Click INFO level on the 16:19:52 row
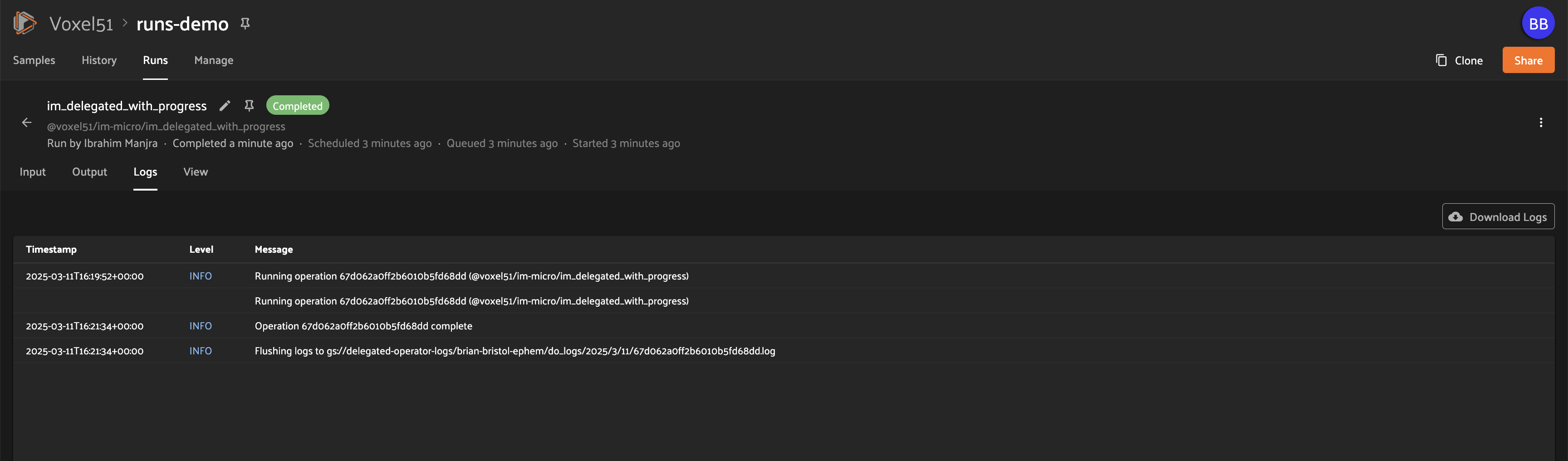Screen dimensions: 1568x461 (200, 276)
